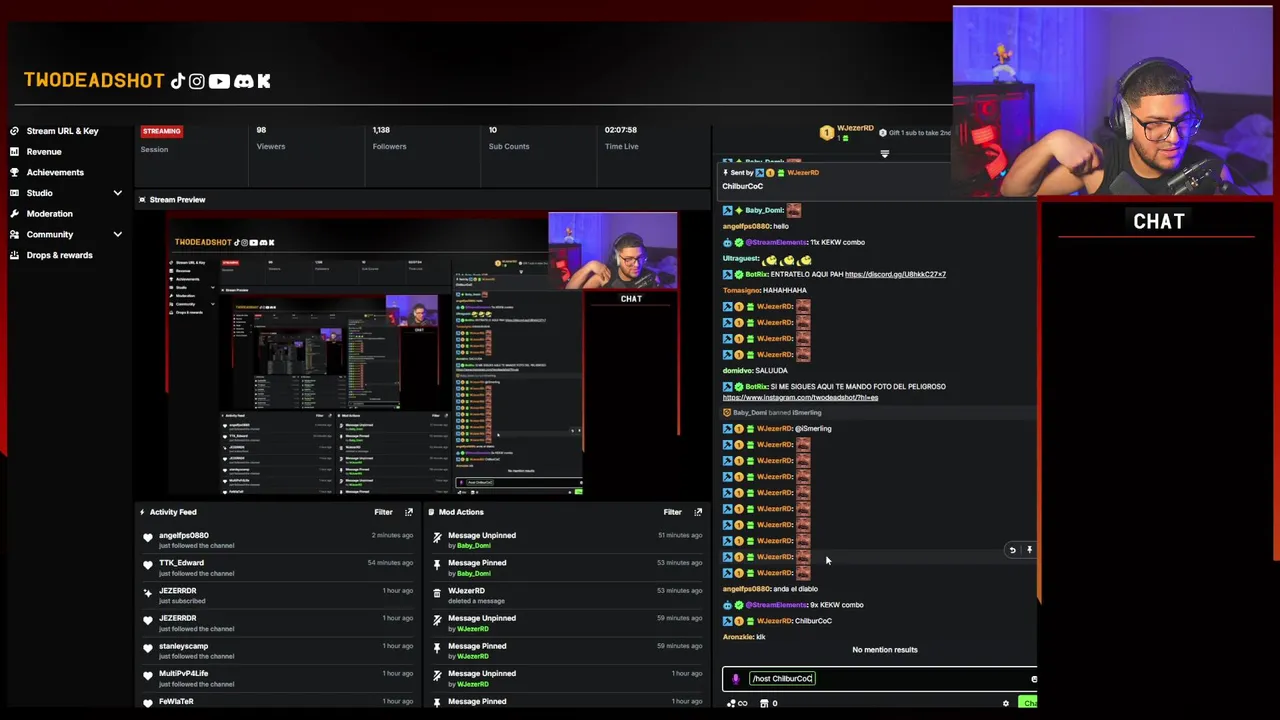Select stanleyscamp in Activity Feed
Viewport: 1280px width, 720px height.
(183, 646)
